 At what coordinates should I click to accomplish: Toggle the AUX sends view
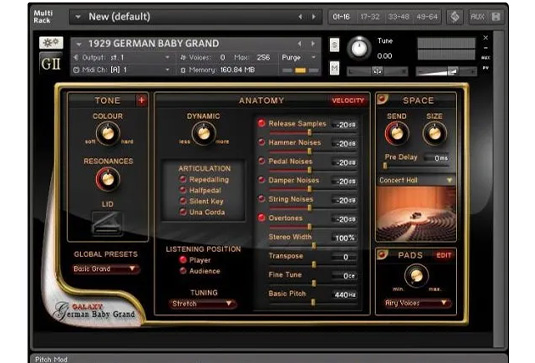pos(477,17)
